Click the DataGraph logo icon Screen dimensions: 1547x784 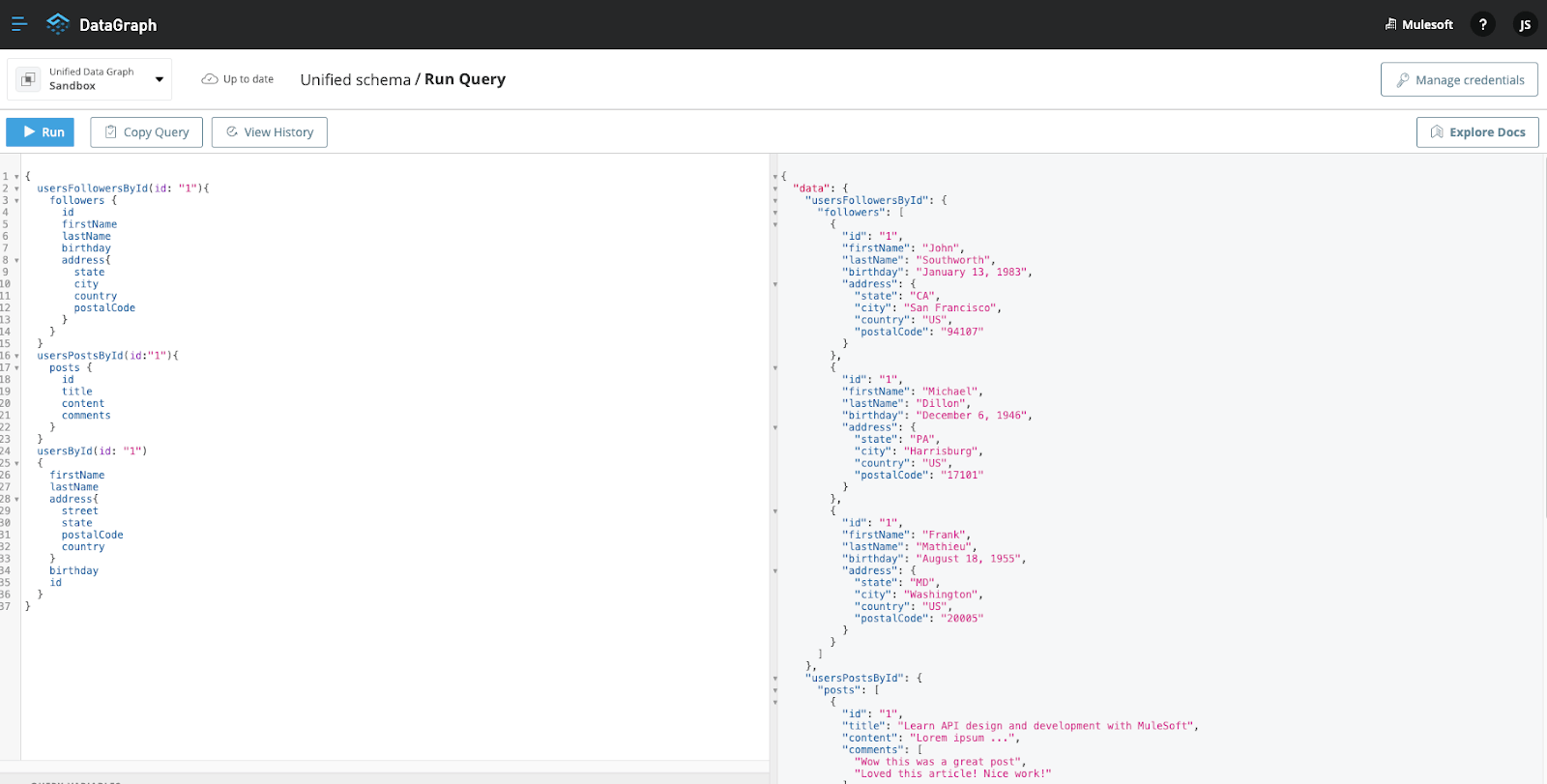pos(58,24)
